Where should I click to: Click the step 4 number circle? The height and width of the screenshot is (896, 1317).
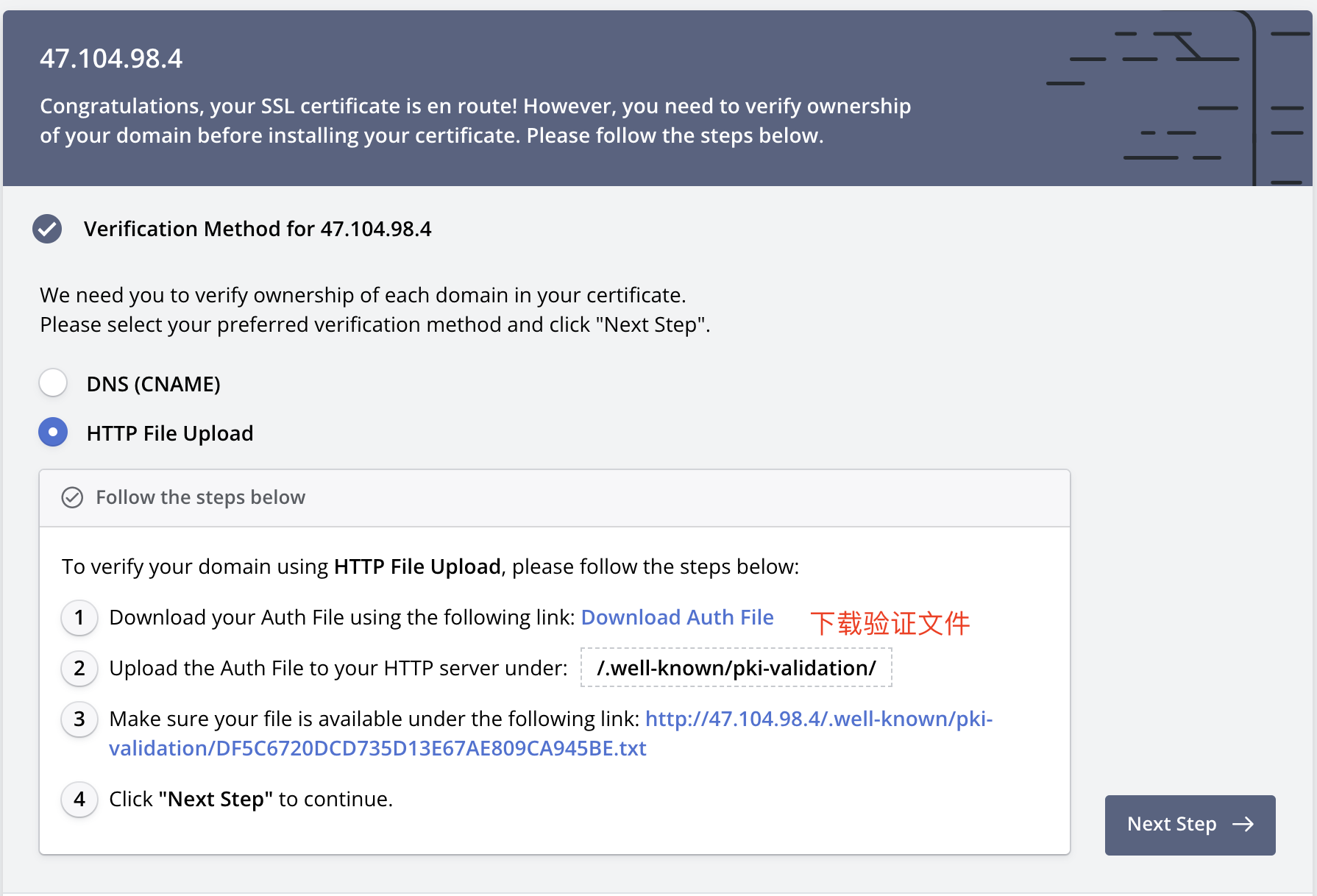pyautogui.click(x=79, y=800)
